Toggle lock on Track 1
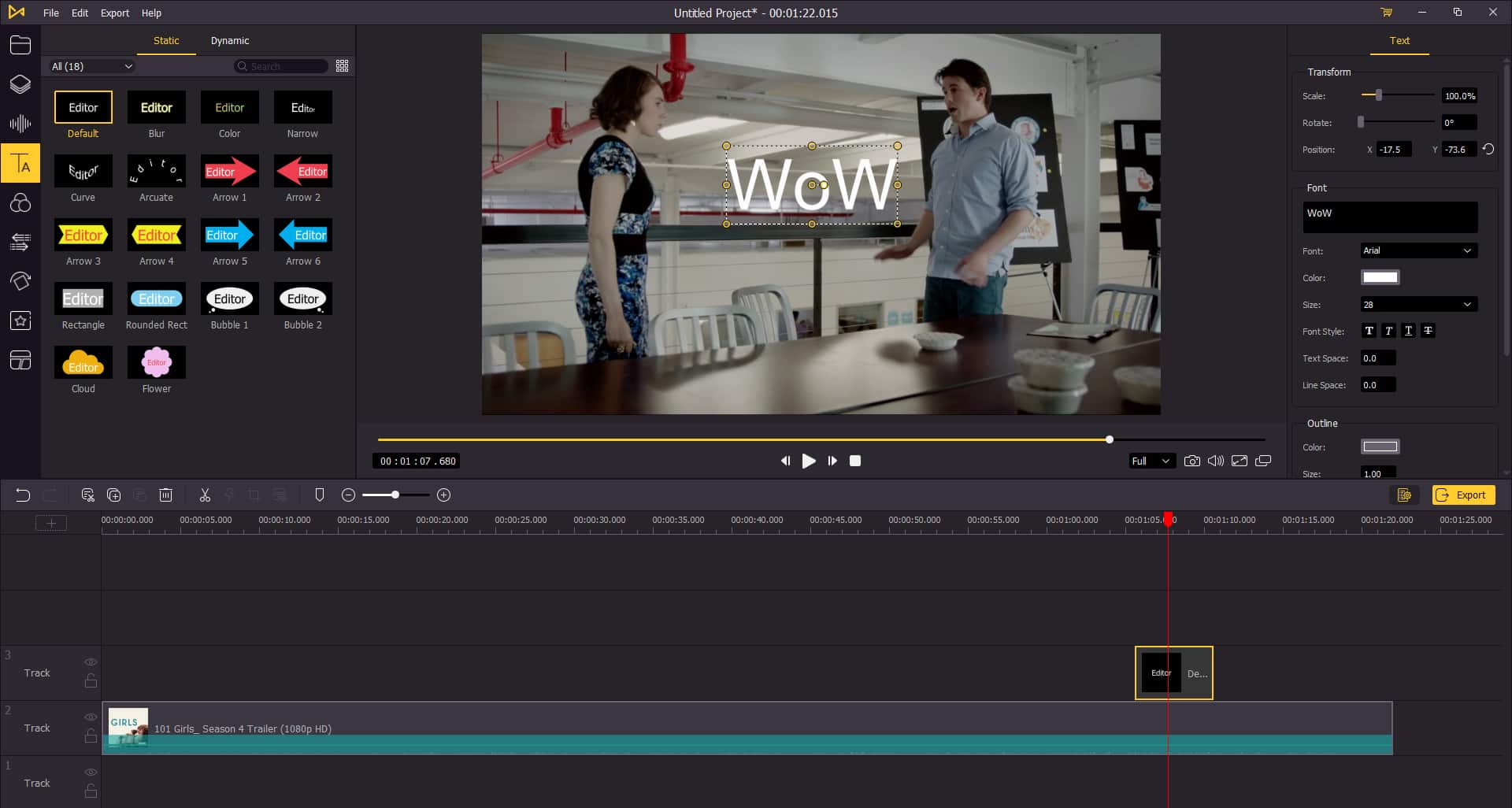The height and width of the screenshot is (808, 1512). (91, 791)
